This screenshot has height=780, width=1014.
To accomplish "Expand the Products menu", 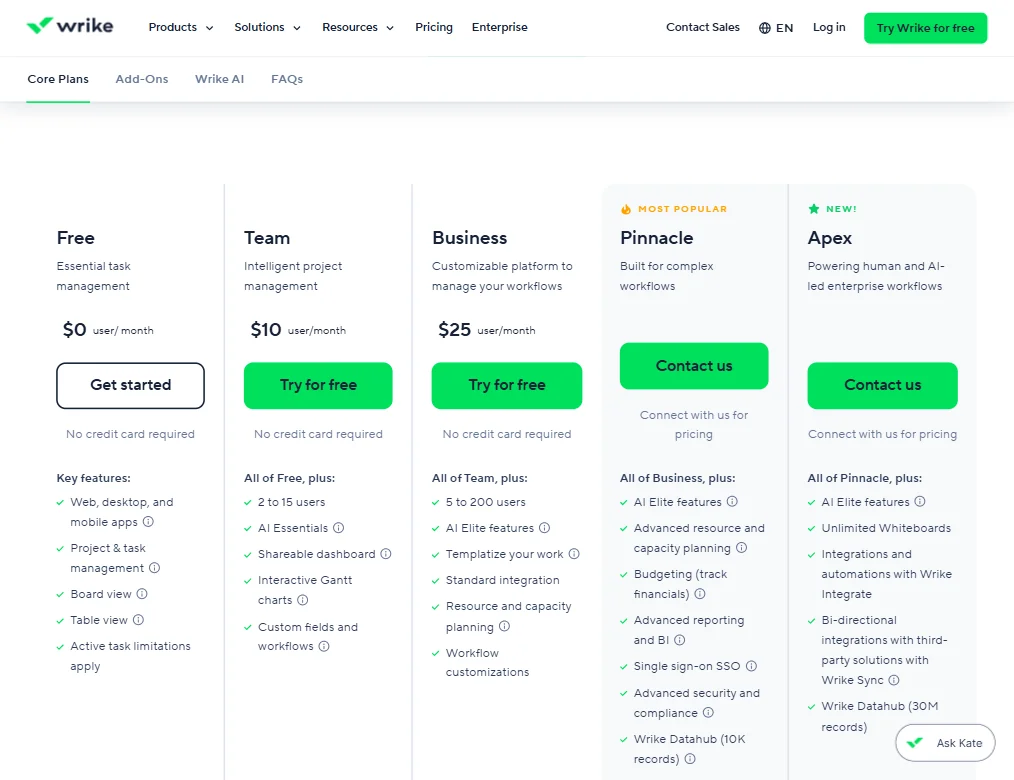I will point(180,27).
